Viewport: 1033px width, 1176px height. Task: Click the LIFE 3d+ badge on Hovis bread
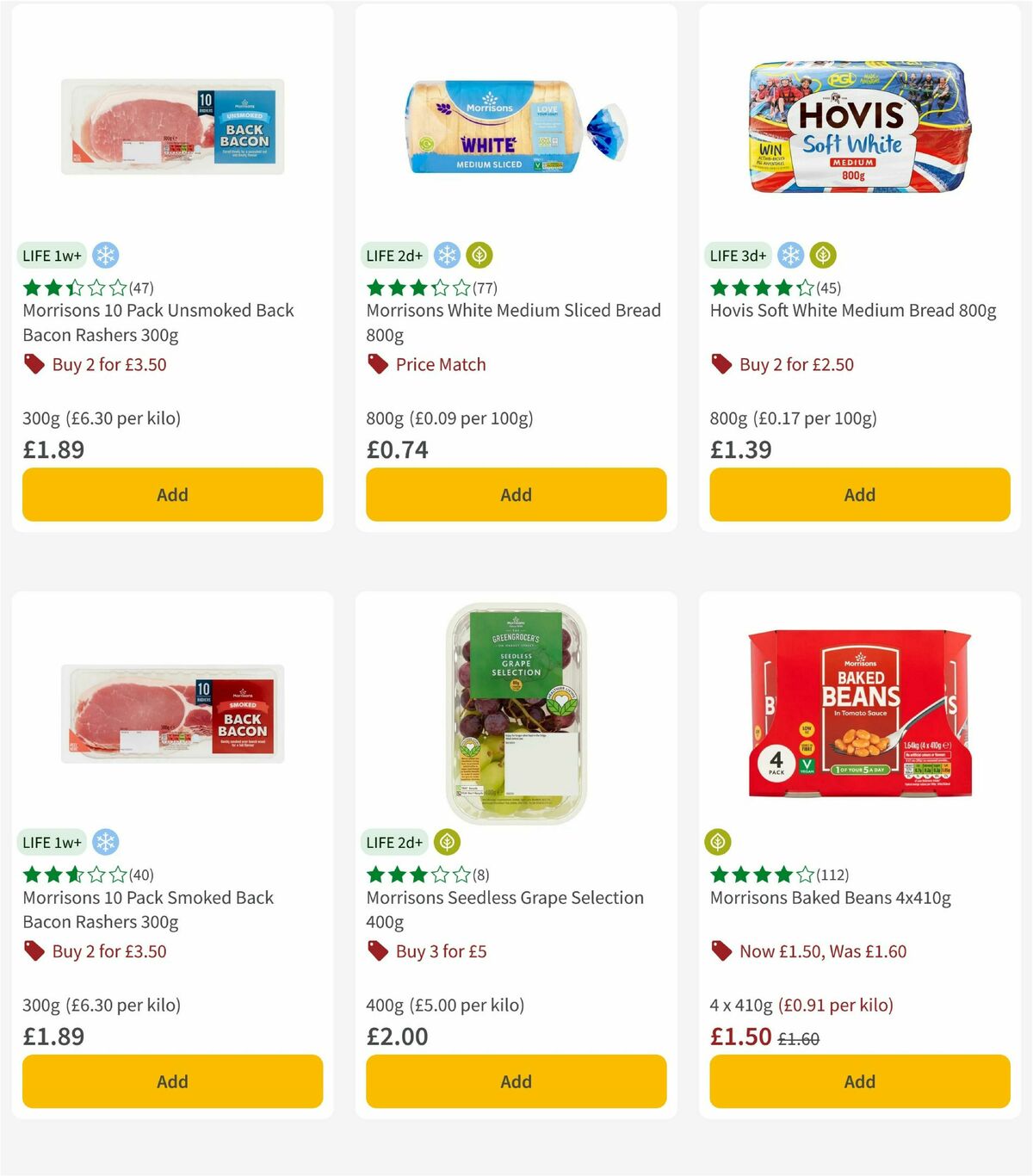point(739,255)
